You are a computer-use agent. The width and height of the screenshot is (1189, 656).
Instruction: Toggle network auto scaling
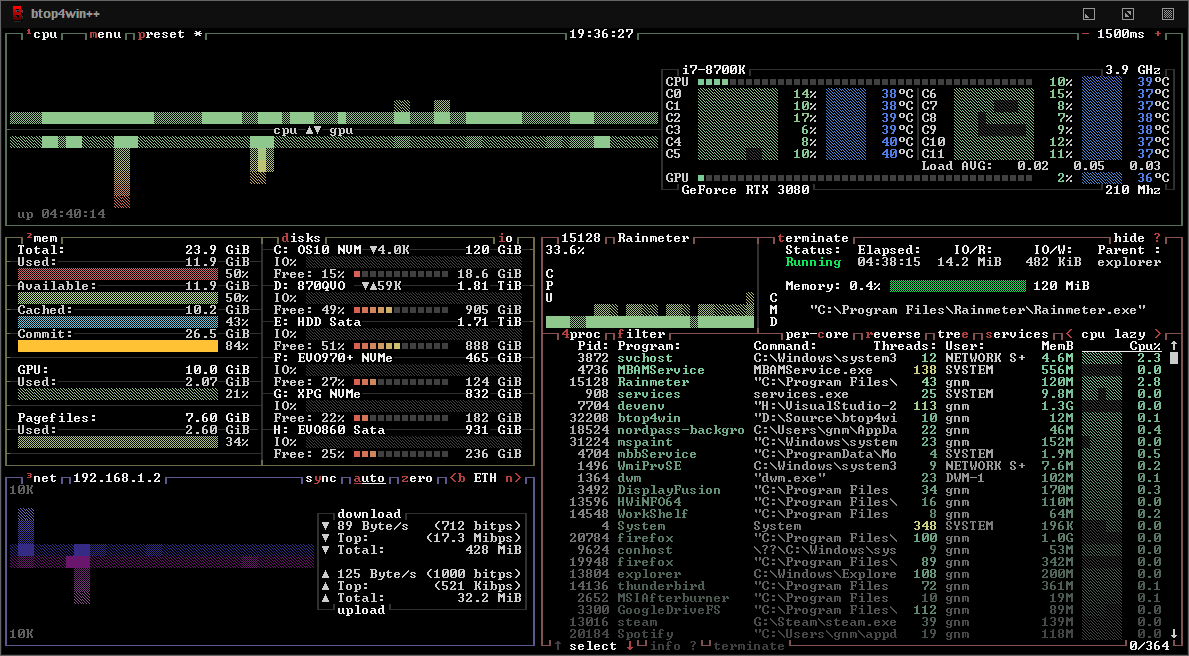click(x=369, y=479)
